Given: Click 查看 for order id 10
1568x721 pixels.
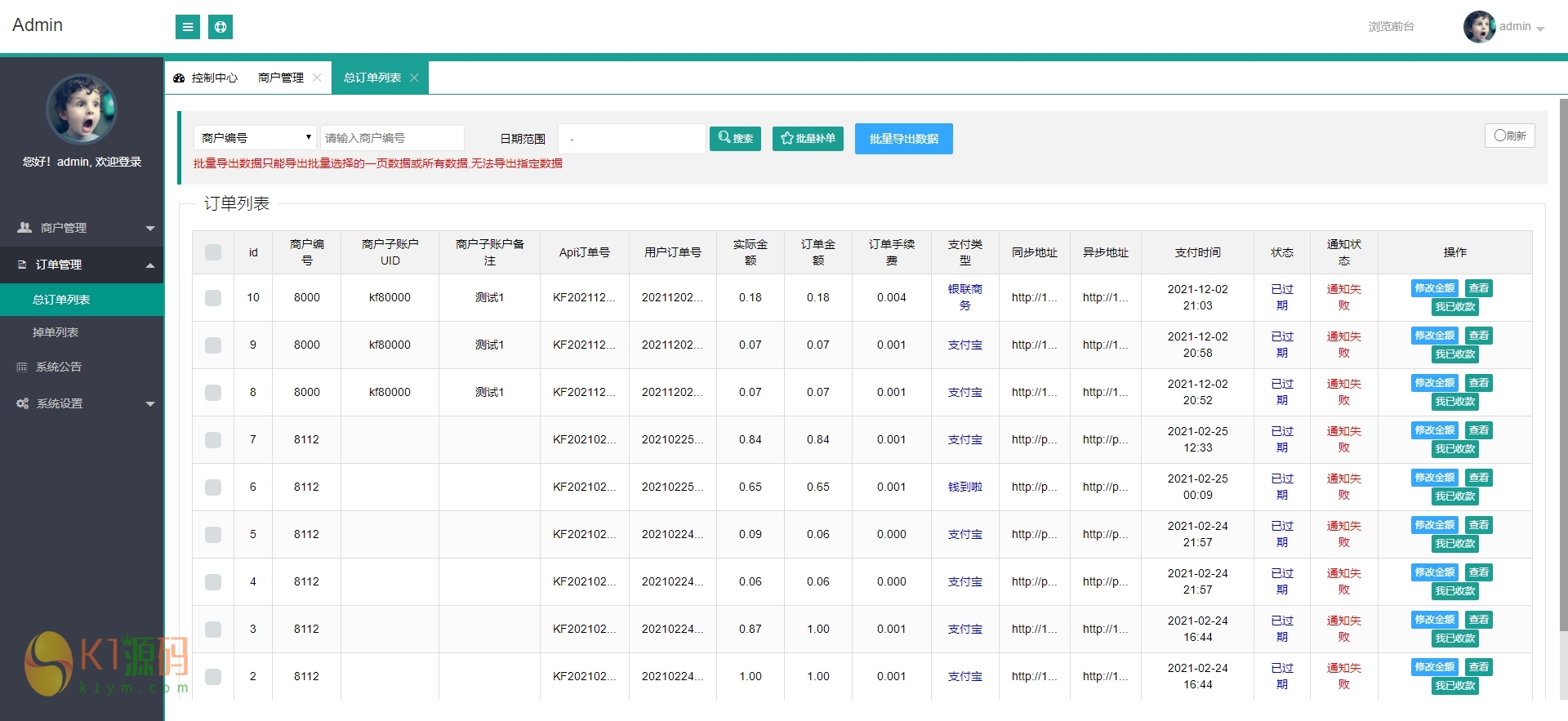Looking at the screenshot, I should (x=1478, y=288).
